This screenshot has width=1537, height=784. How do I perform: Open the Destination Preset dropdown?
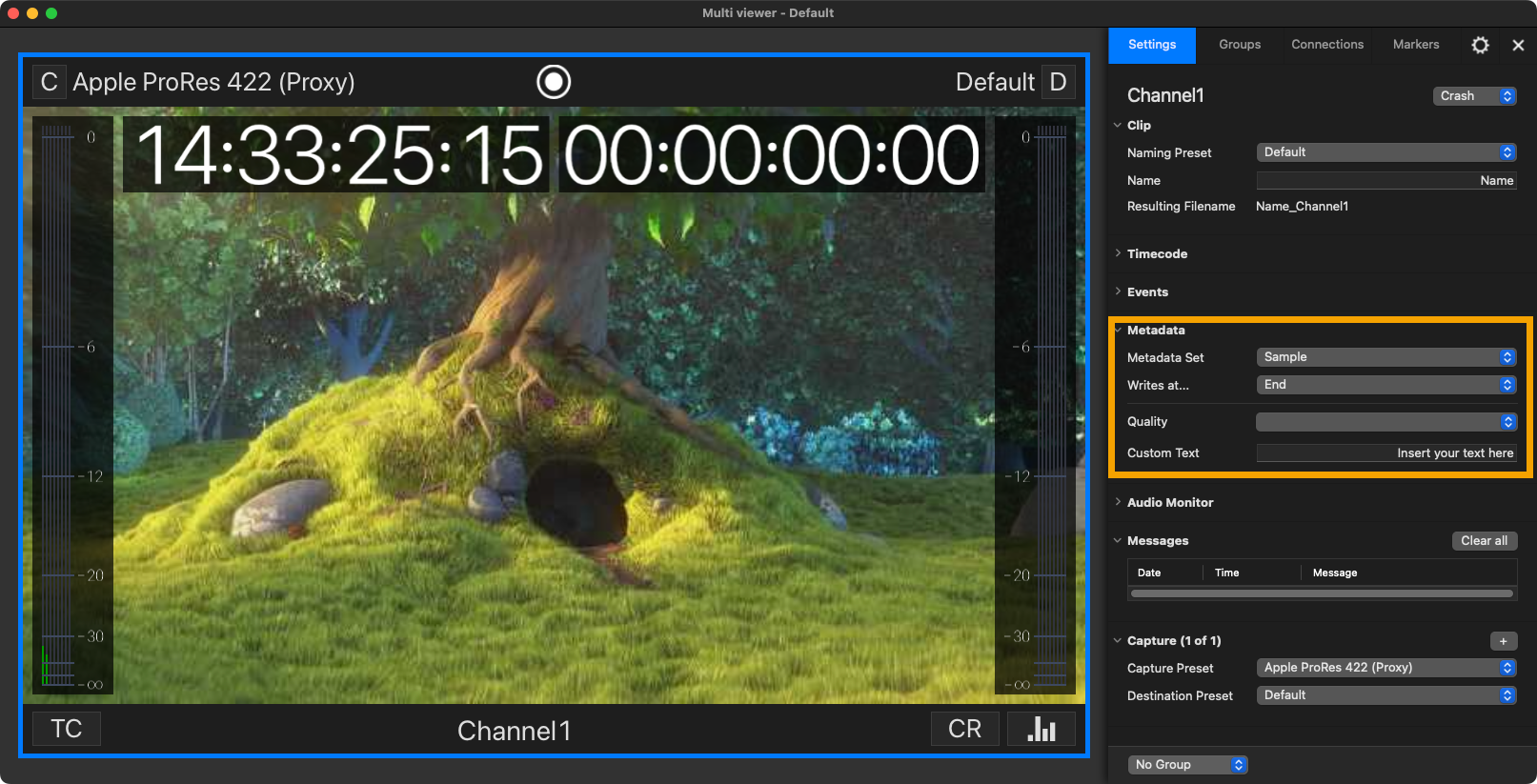[x=1385, y=695]
